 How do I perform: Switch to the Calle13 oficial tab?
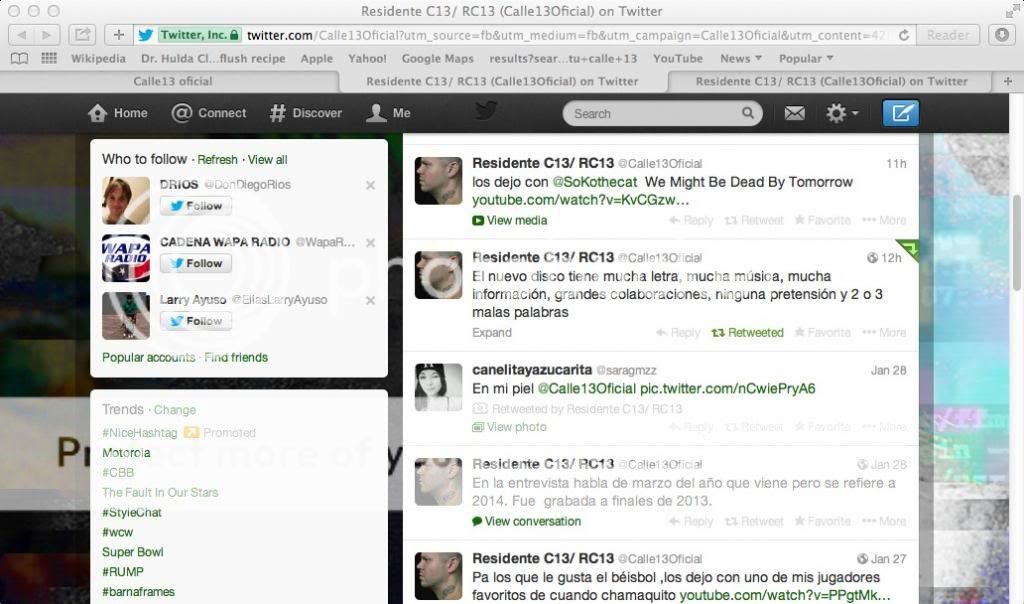tap(172, 82)
